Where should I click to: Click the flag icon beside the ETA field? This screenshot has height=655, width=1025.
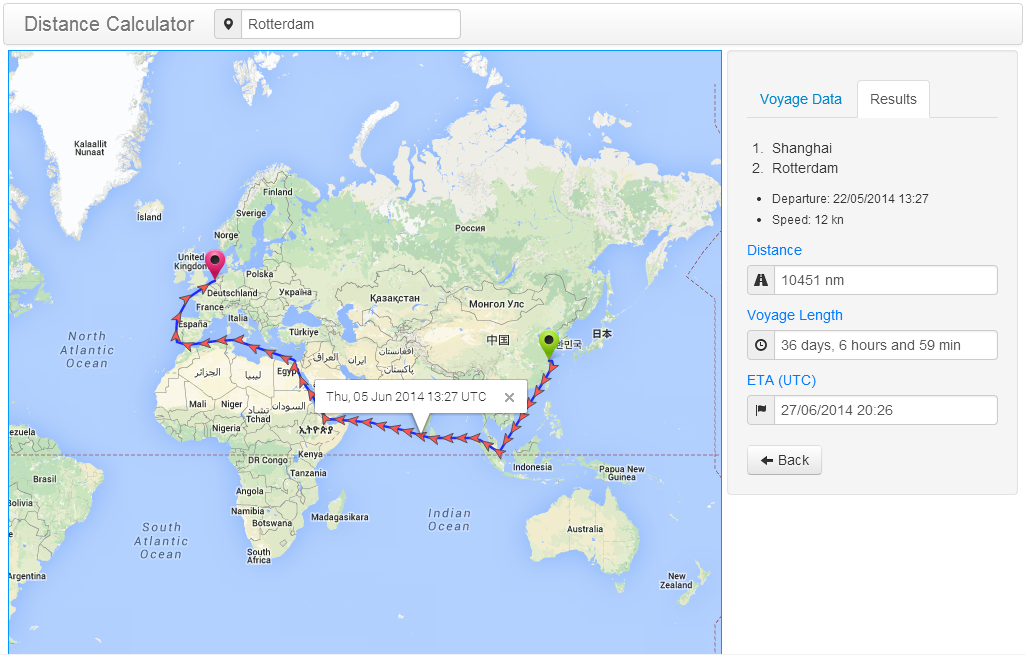761,410
